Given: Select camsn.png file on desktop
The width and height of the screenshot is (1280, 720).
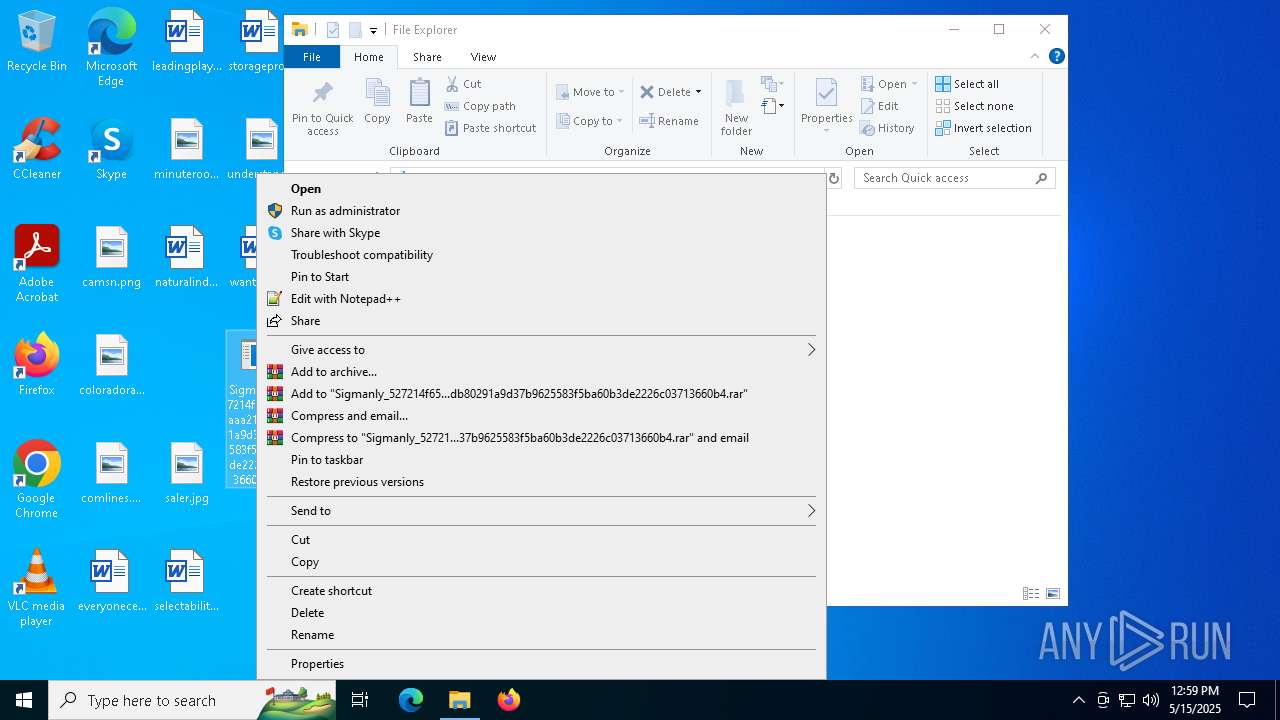Looking at the screenshot, I should point(111,258).
